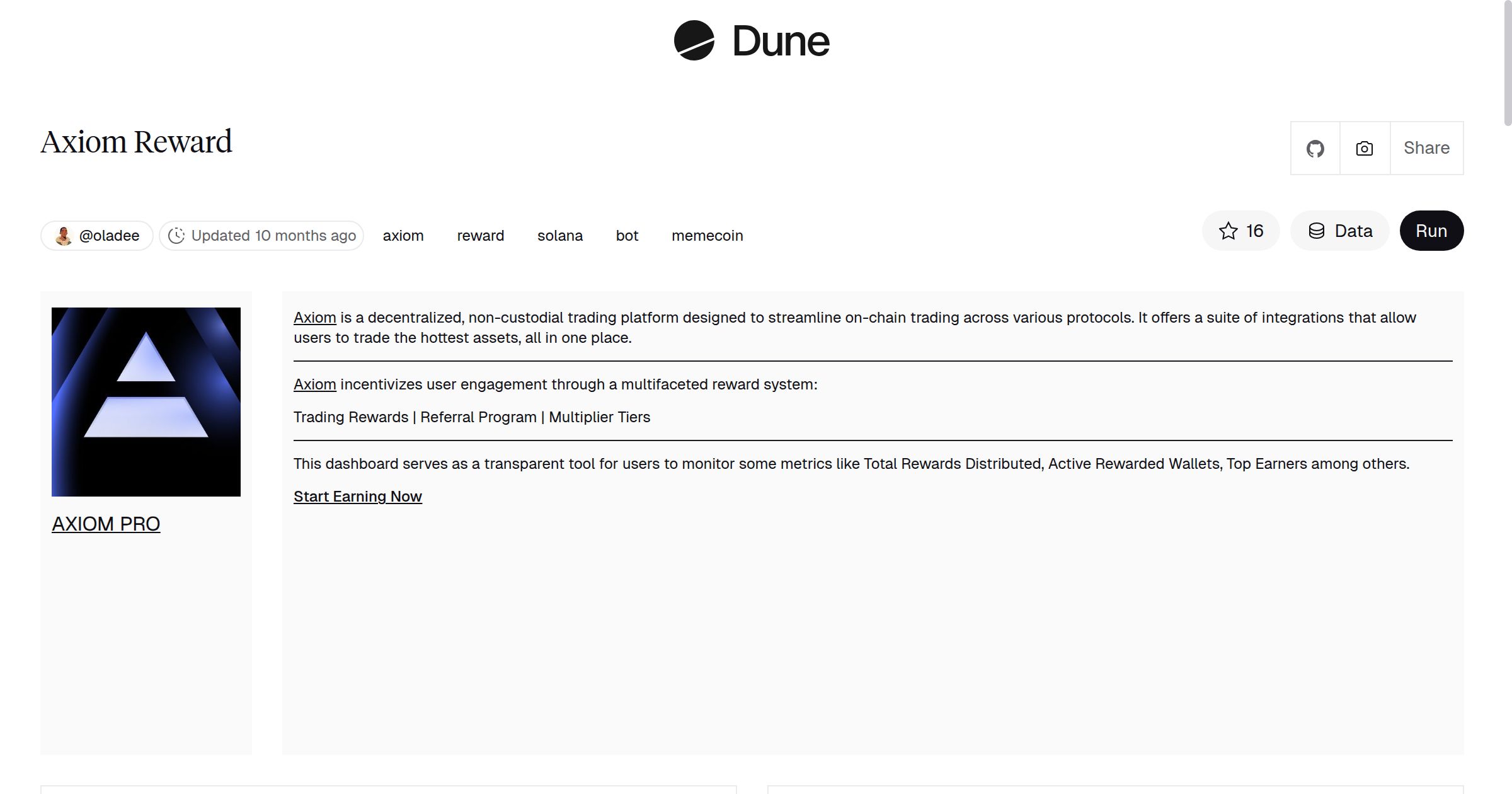Open the first Axiom hyperlink in description
This screenshot has width=1512, height=794.
314,317
